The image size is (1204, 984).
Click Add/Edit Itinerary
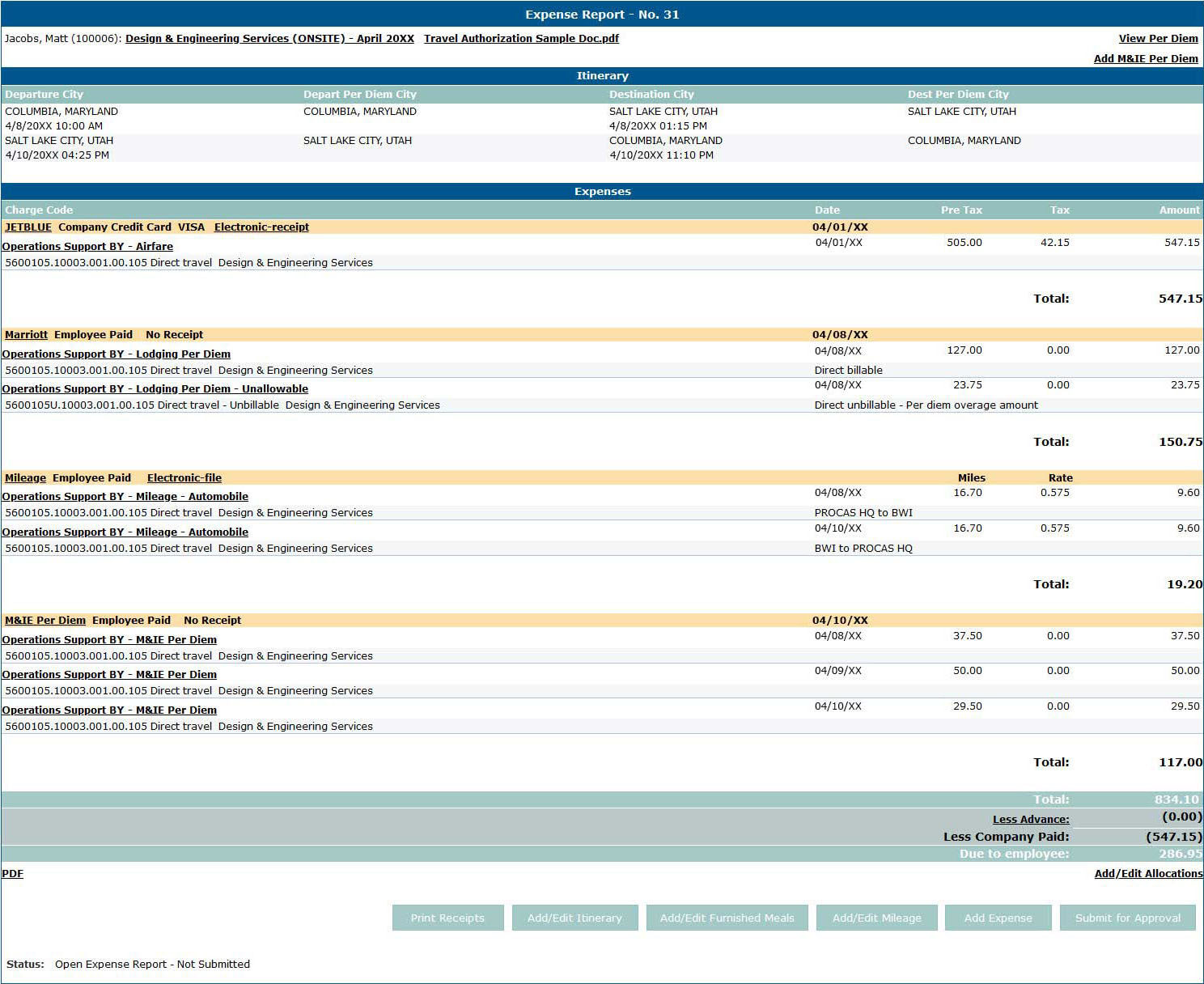pos(574,918)
